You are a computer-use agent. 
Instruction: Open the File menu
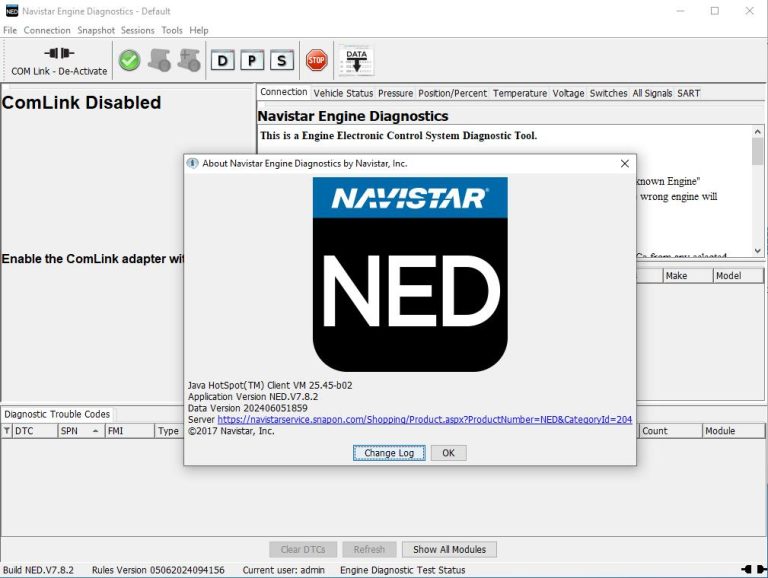coord(10,30)
